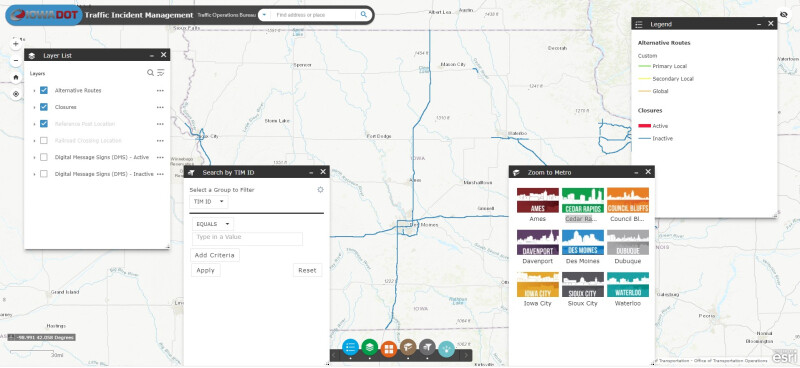Screen dimensions: 800x368
Task: Close the Search by TIM ID panel
Action: (323, 172)
